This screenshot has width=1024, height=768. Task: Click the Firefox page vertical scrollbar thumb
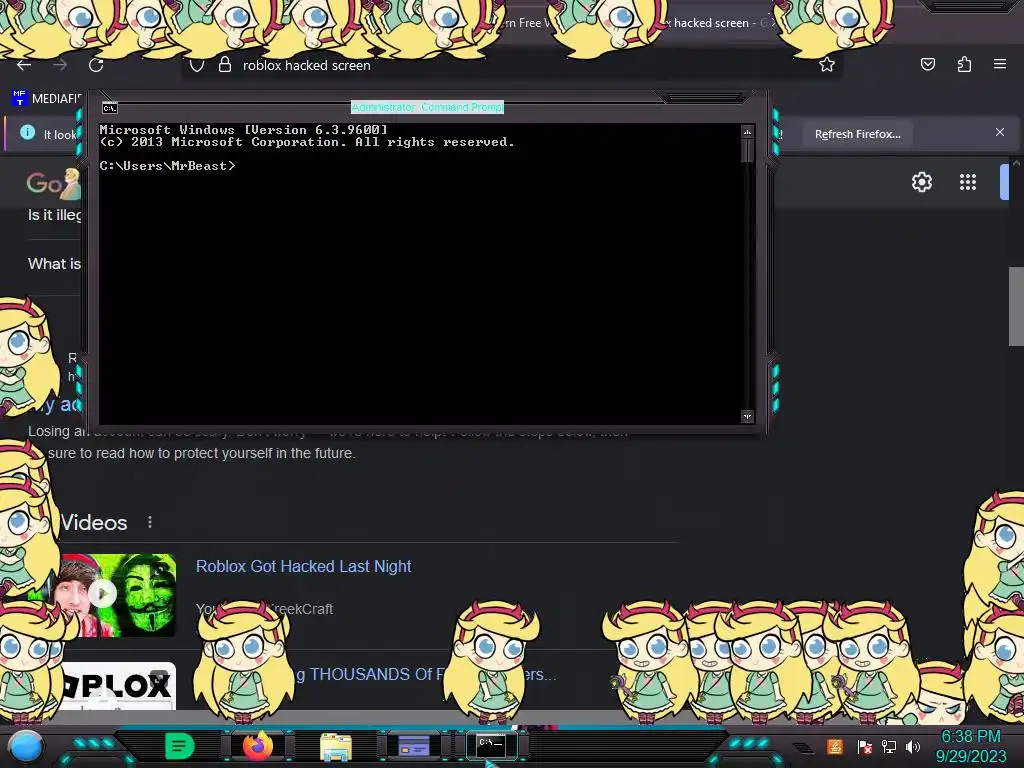1016,306
